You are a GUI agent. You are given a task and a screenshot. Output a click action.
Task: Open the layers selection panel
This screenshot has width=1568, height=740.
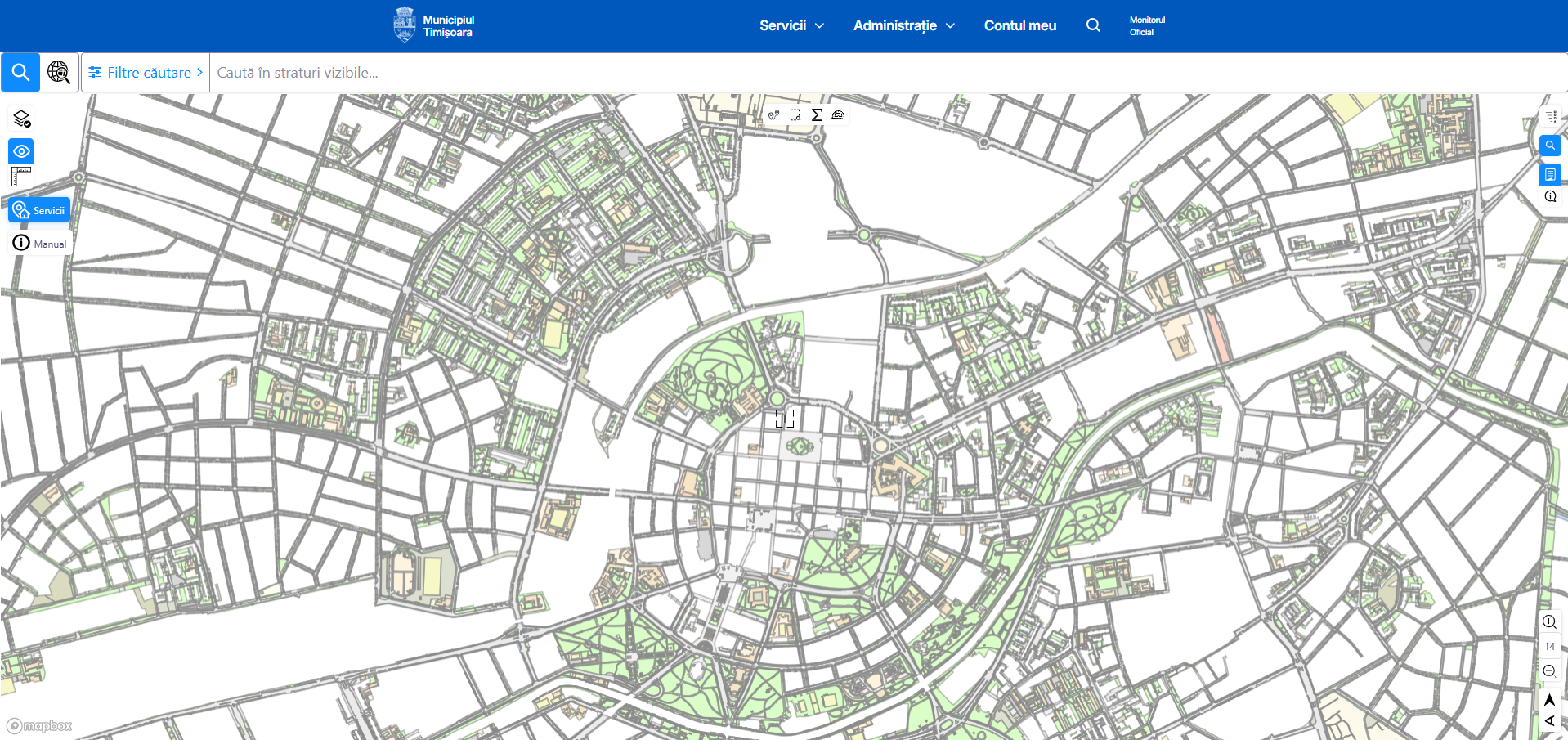[22, 119]
